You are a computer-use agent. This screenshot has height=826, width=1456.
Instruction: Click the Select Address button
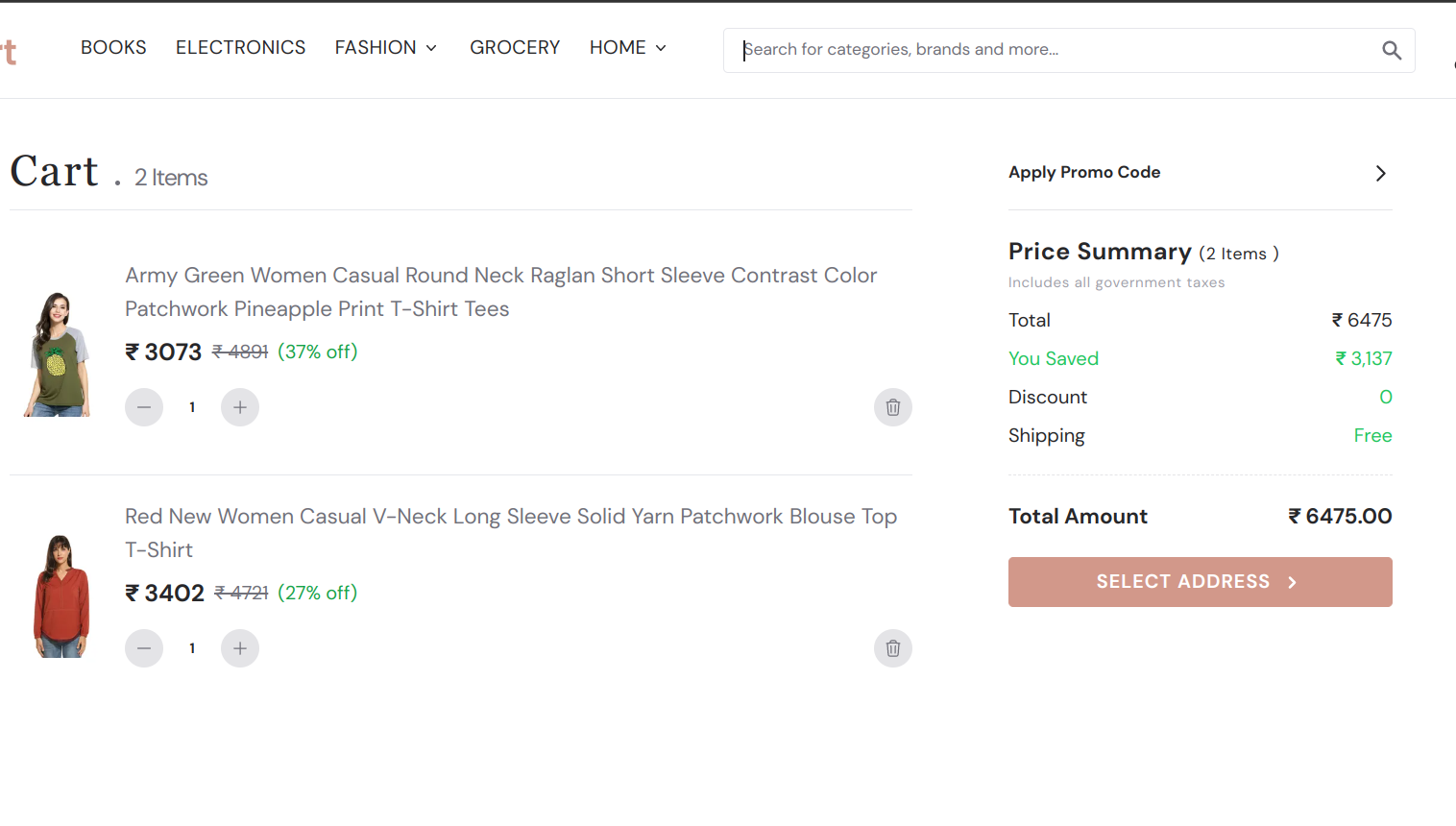pos(1201,582)
